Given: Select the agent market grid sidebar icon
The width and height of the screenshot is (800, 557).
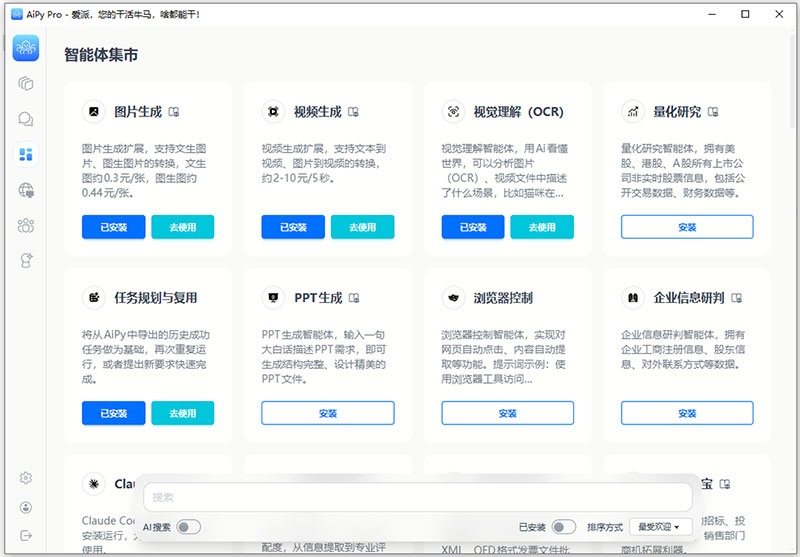Looking at the screenshot, I should coord(26,154).
